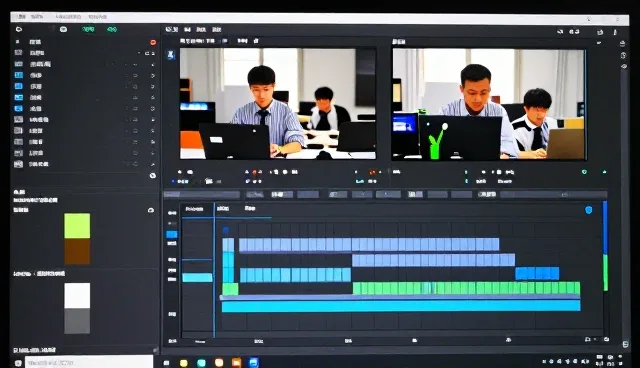
Task: Select the light-blue clip on the top track
Action: coord(369,244)
